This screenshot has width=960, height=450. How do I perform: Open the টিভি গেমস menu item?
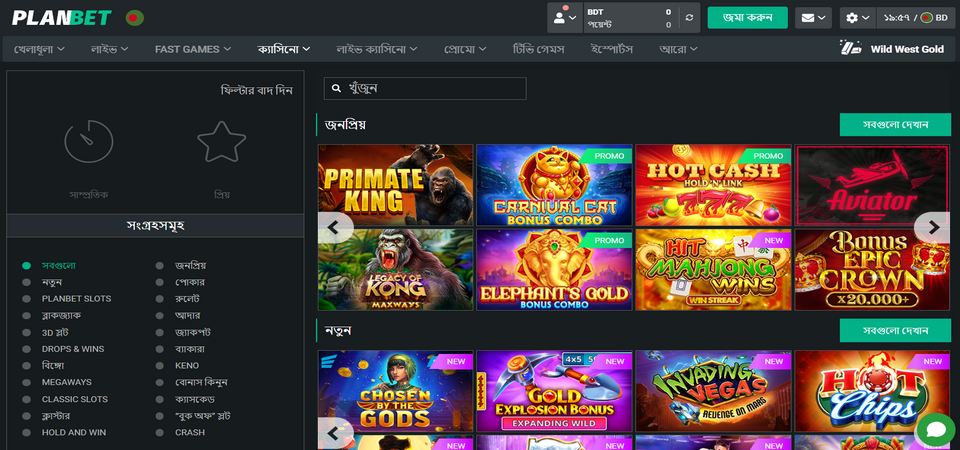click(x=538, y=49)
